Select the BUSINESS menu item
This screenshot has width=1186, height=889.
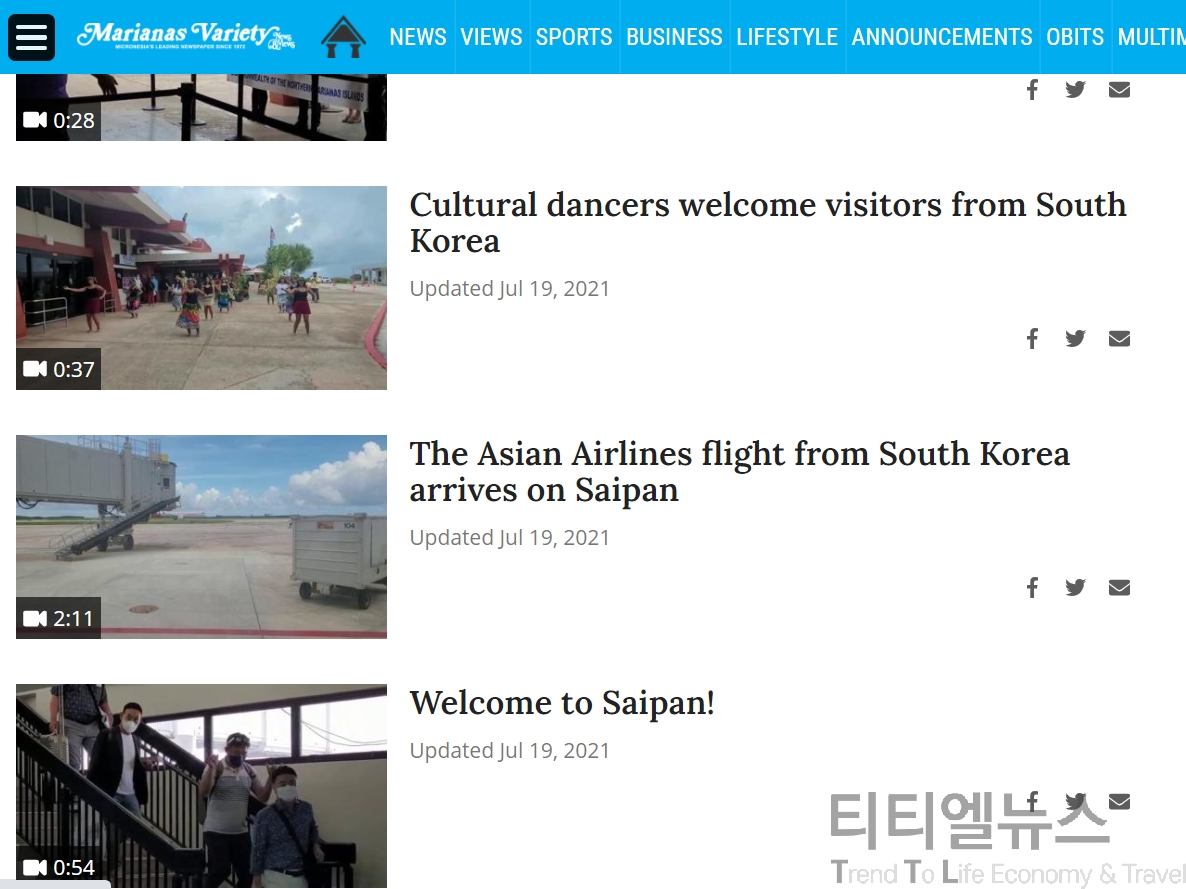(x=674, y=37)
